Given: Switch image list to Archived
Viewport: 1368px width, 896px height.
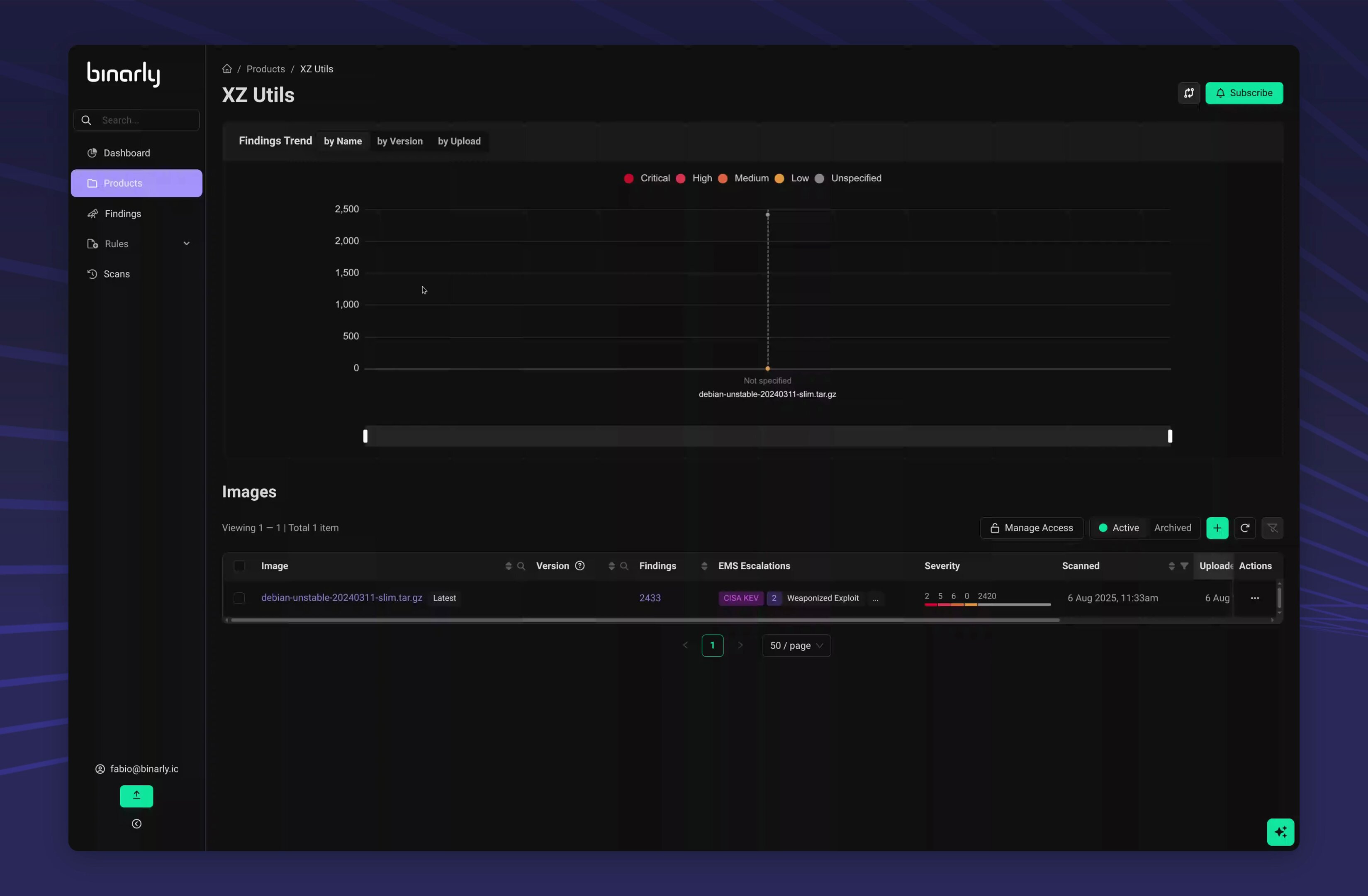Looking at the screenshot, I should 1172,528.
